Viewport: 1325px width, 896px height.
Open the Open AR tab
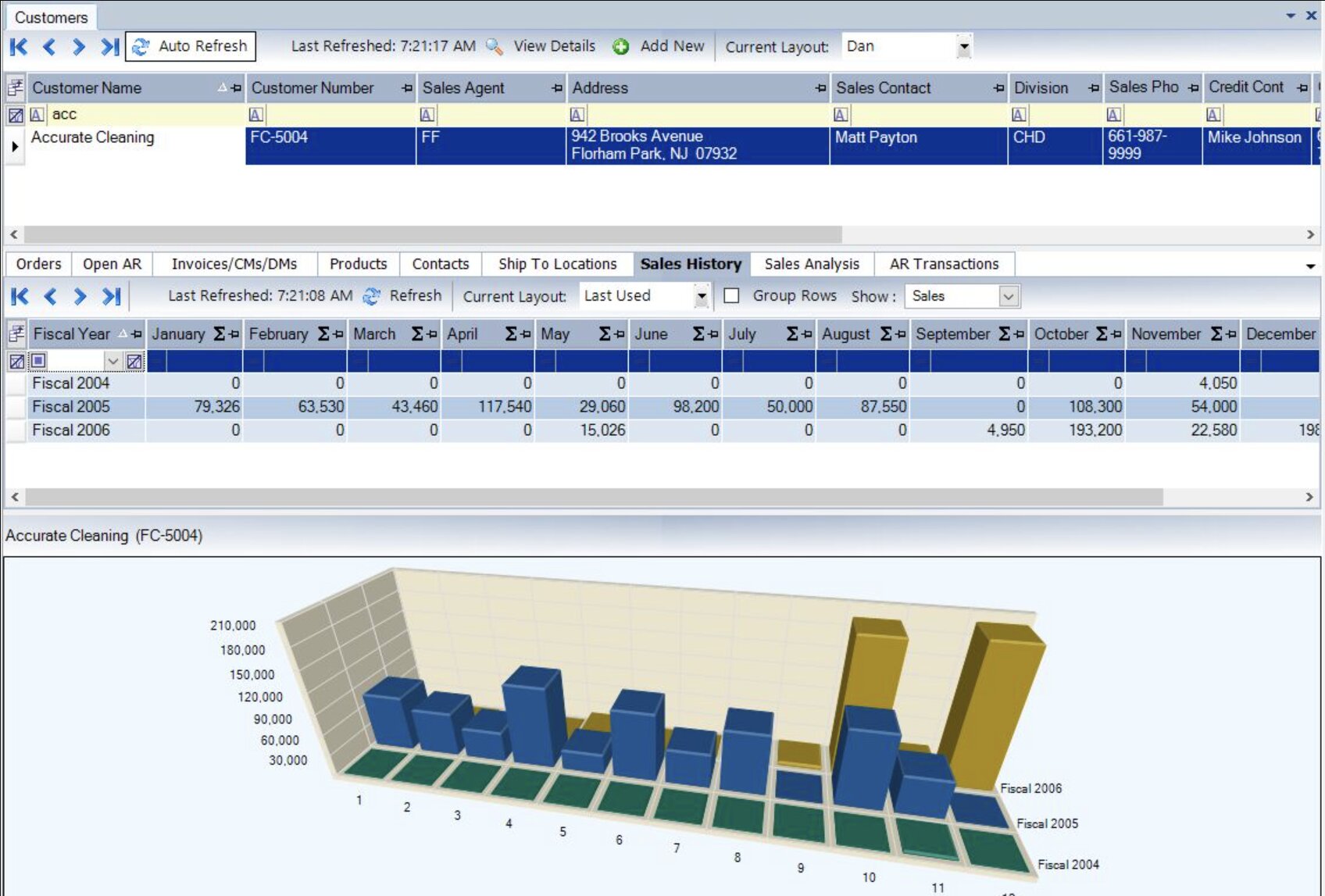112,264
